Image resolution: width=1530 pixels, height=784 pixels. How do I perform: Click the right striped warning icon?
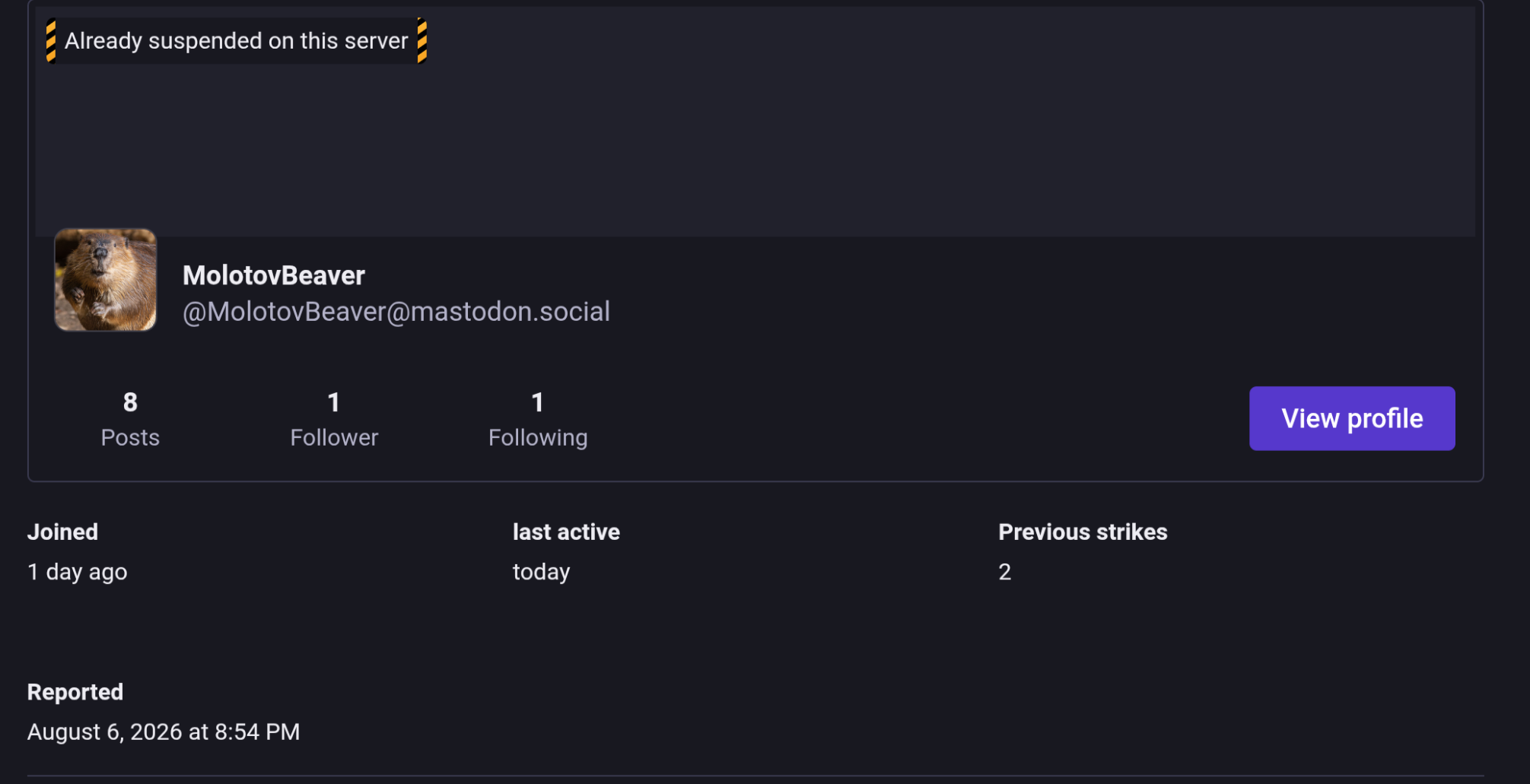pos(422,40)
